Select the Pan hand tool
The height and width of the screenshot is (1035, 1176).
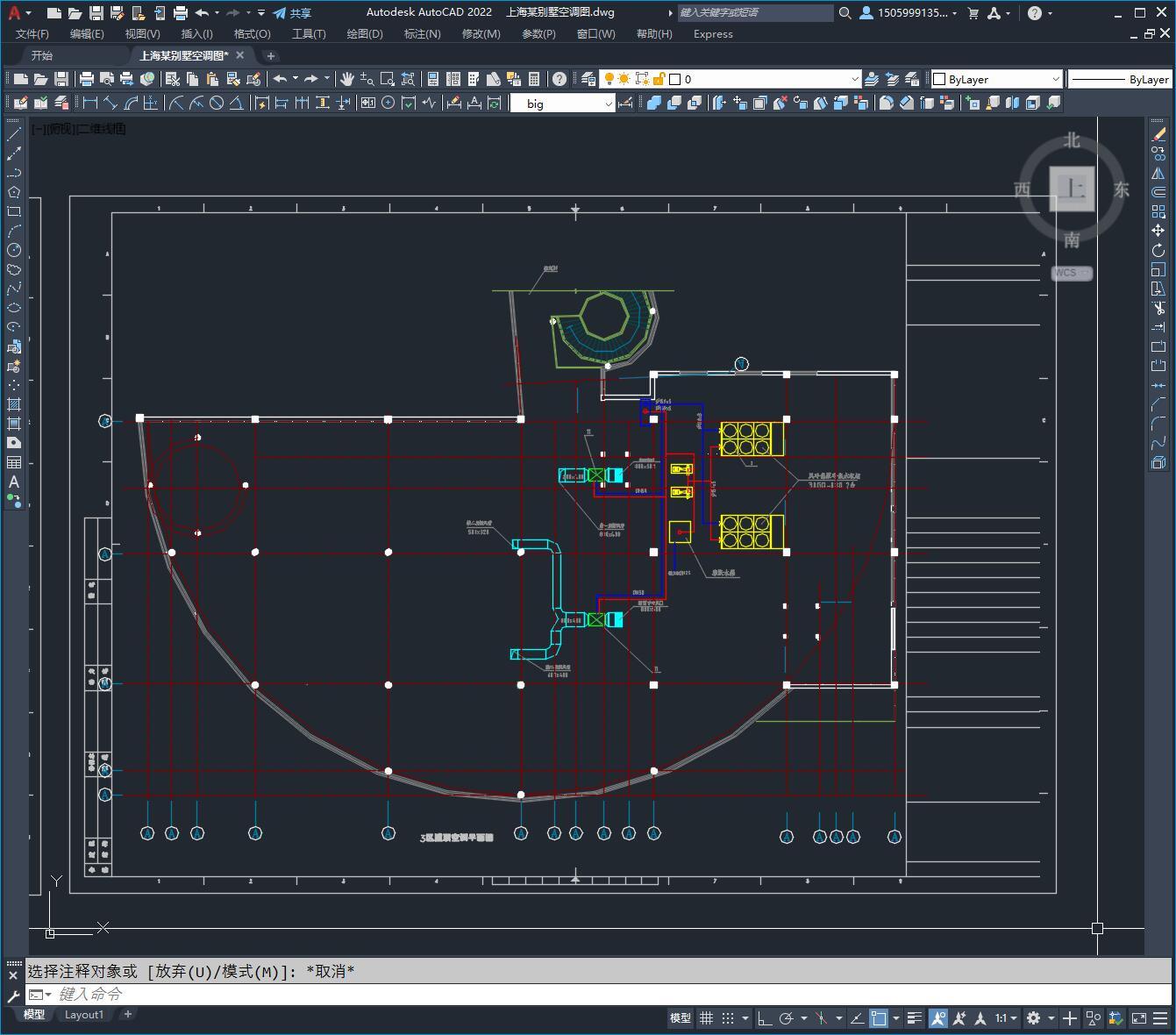tap(347, 79)
